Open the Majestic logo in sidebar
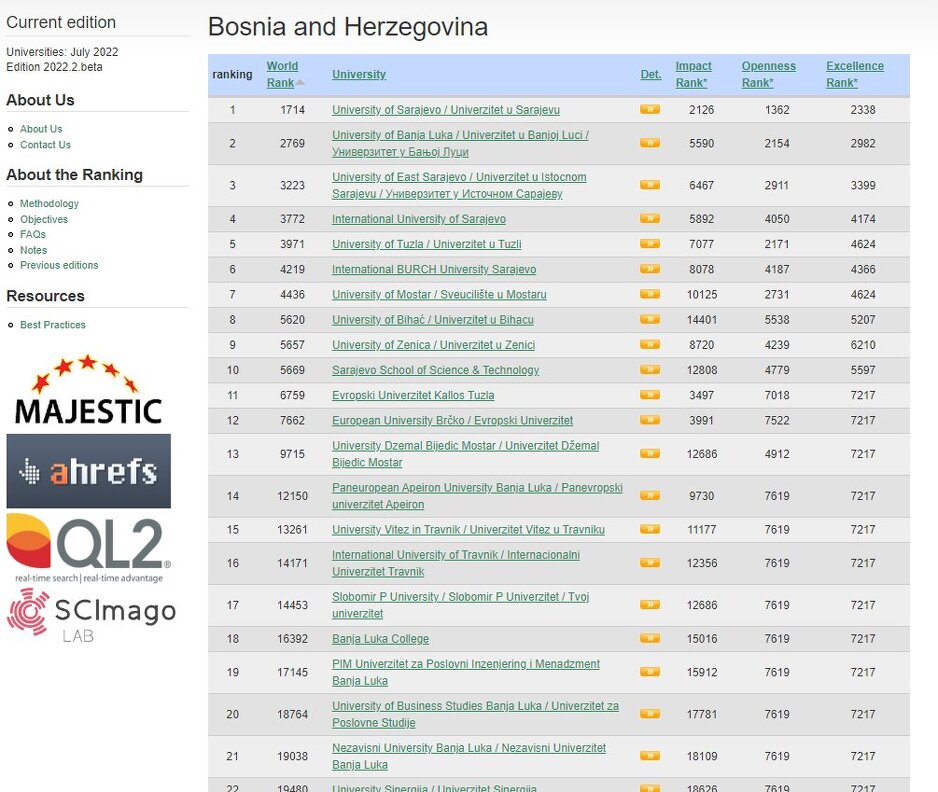 88,390
